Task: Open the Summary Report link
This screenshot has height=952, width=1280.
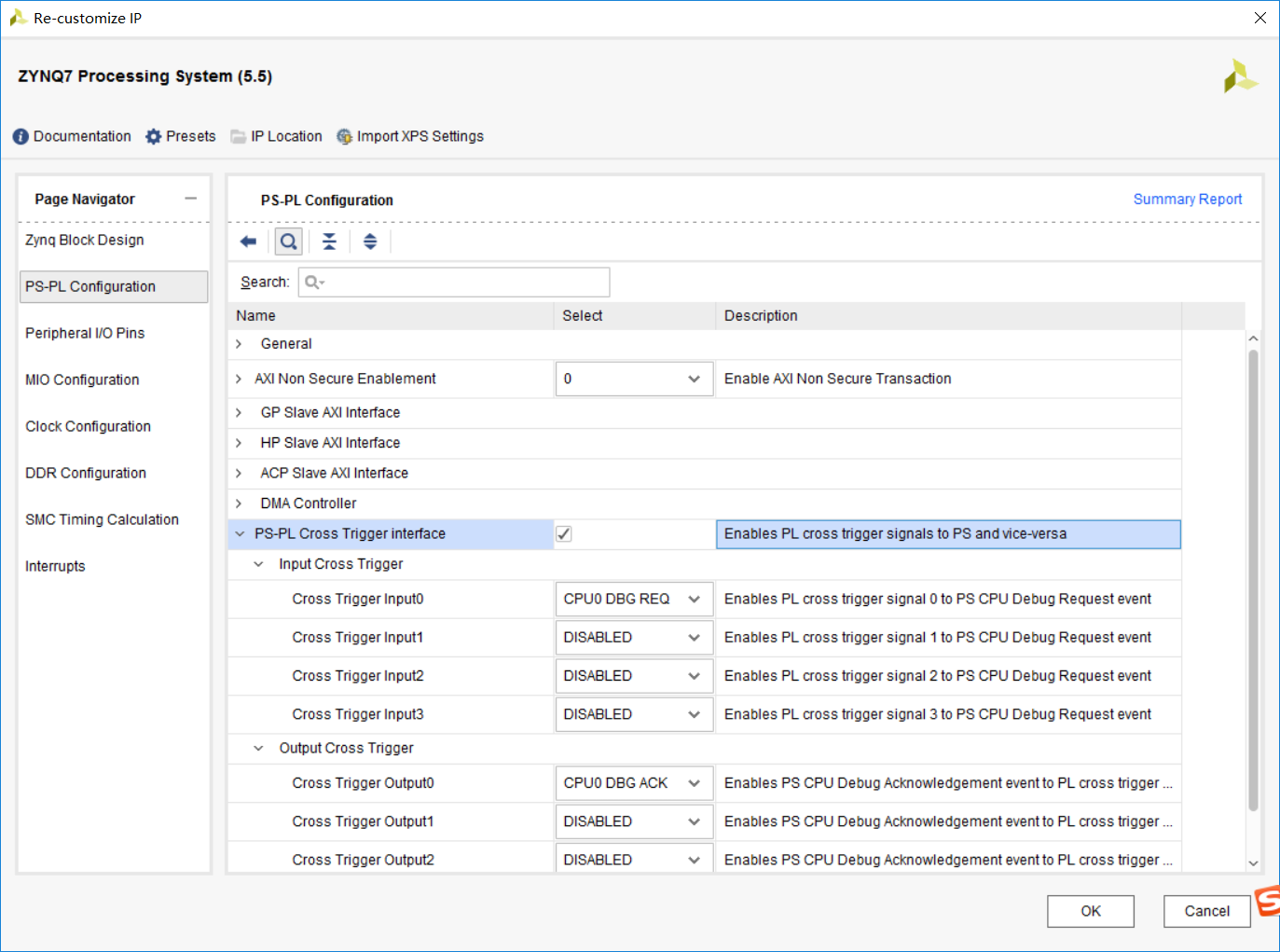Action: point(1187,200)
